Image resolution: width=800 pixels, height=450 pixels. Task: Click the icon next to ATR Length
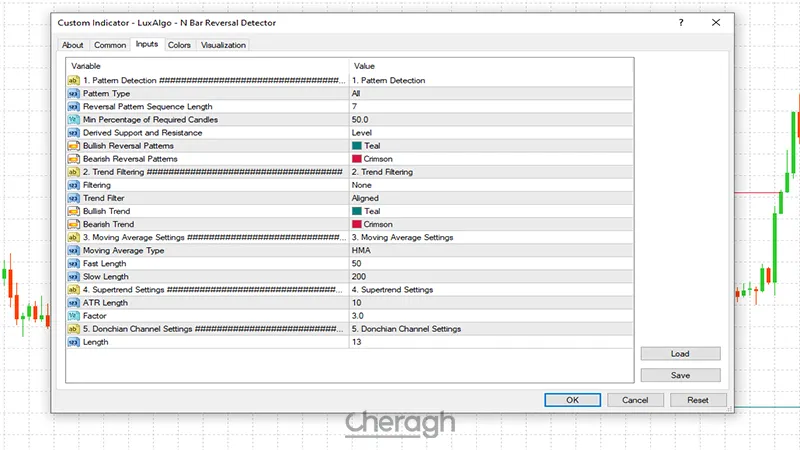(x=73, y=302)
